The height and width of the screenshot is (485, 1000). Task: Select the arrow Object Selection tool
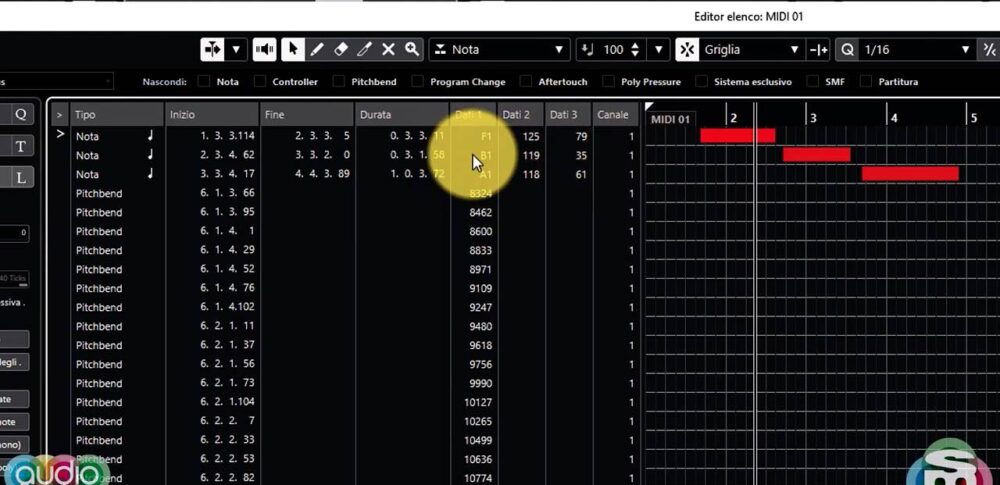click(x=293, y=50)
